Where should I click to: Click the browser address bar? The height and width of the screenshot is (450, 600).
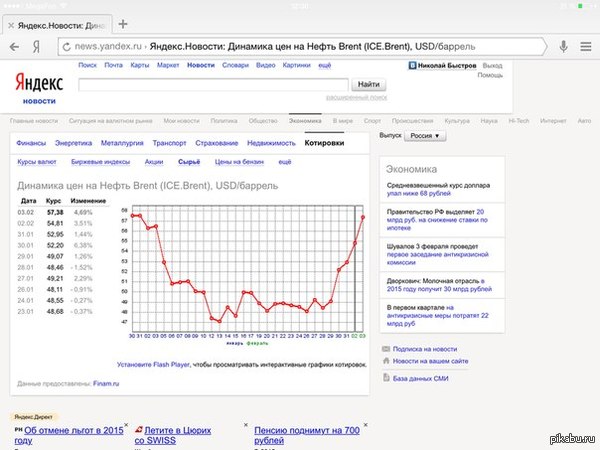coord(302,47)
